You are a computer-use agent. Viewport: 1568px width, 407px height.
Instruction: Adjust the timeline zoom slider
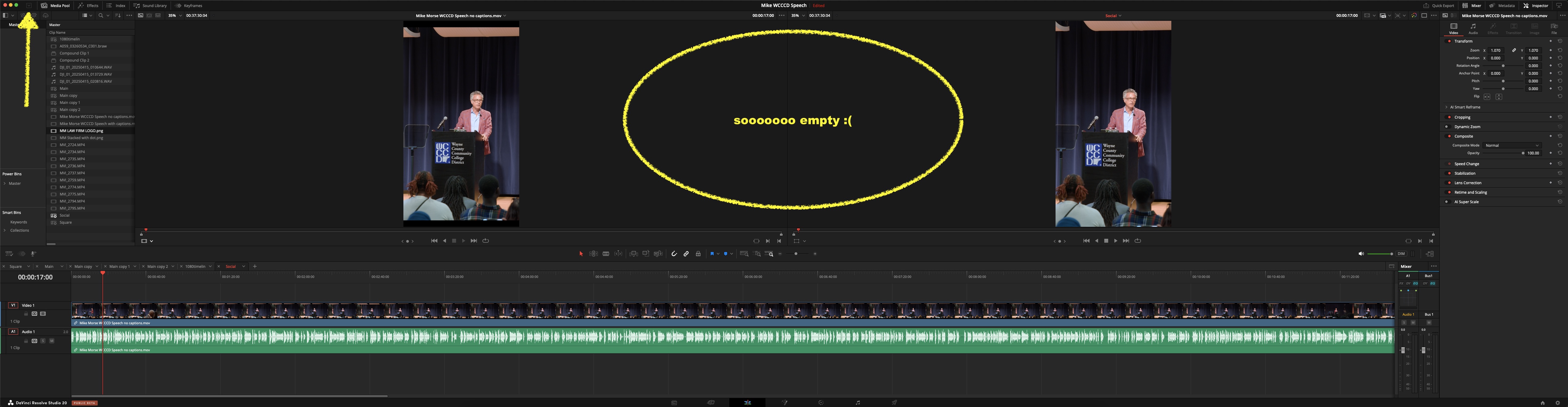[796, 254]
